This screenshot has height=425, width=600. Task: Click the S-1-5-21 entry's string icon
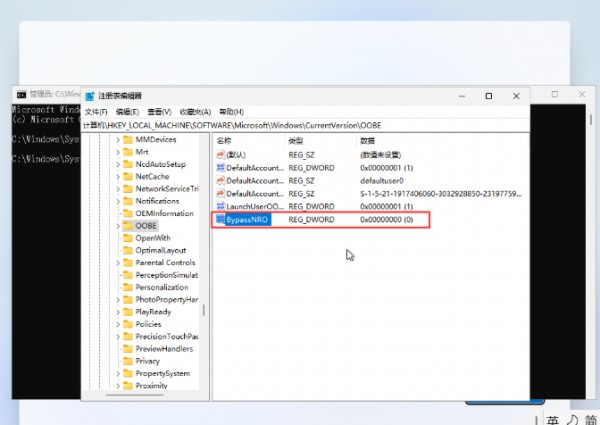click(x=220, y=194)
